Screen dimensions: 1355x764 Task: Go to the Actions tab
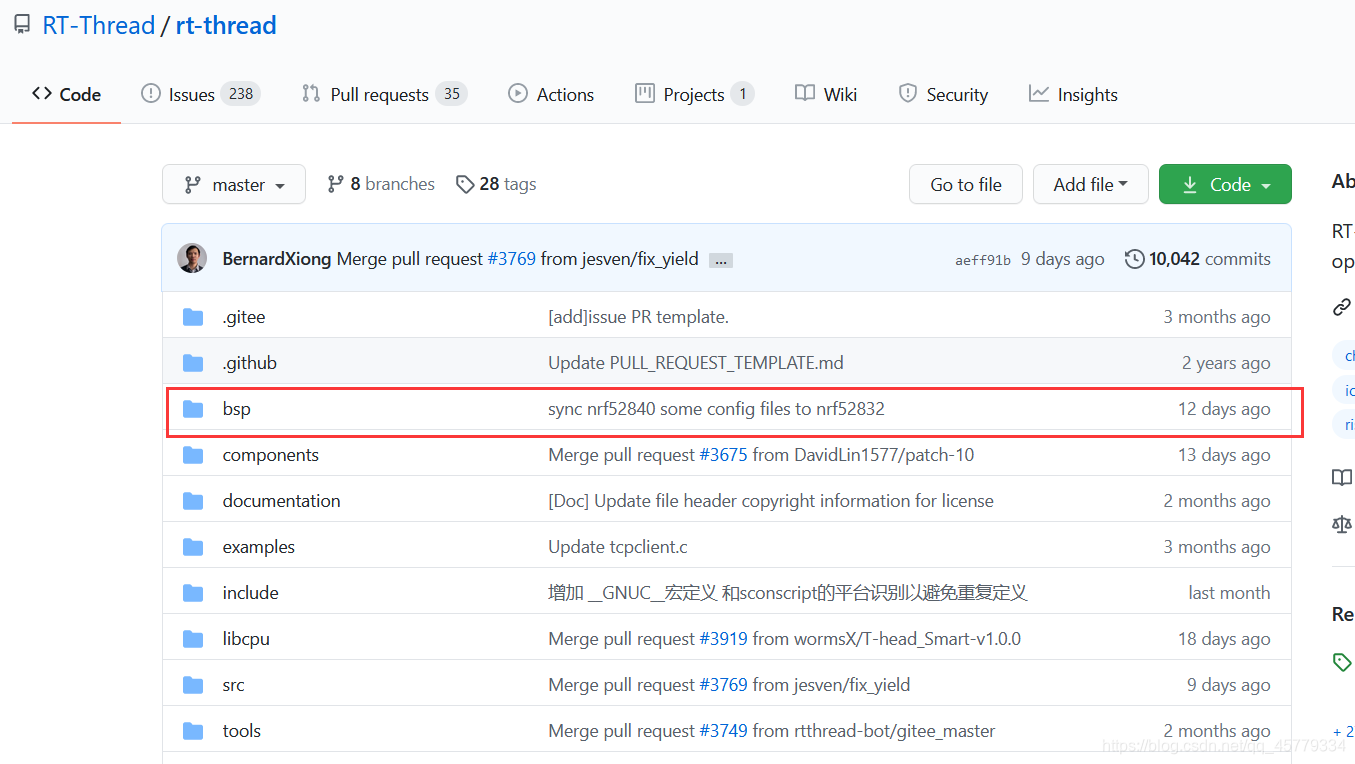point(551,94)
